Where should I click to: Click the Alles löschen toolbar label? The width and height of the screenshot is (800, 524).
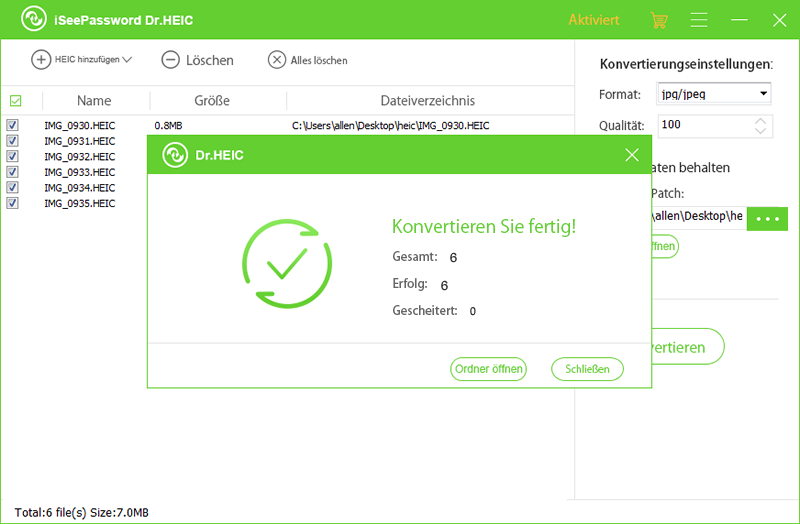(x=319, y=60)
